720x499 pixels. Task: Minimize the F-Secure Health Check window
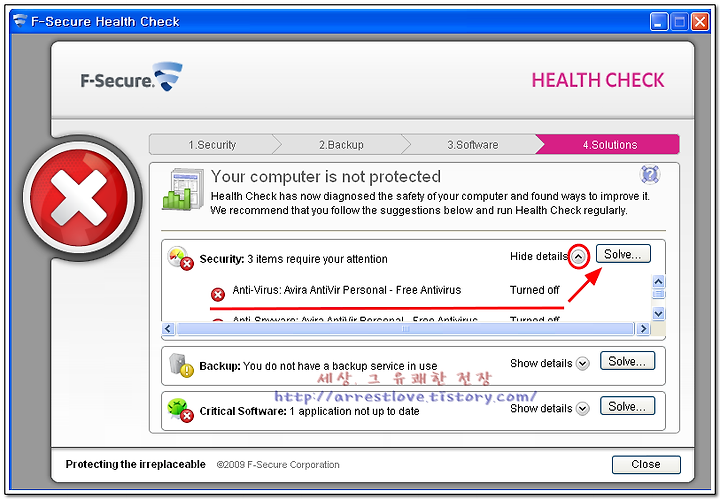tap(658, 22)
